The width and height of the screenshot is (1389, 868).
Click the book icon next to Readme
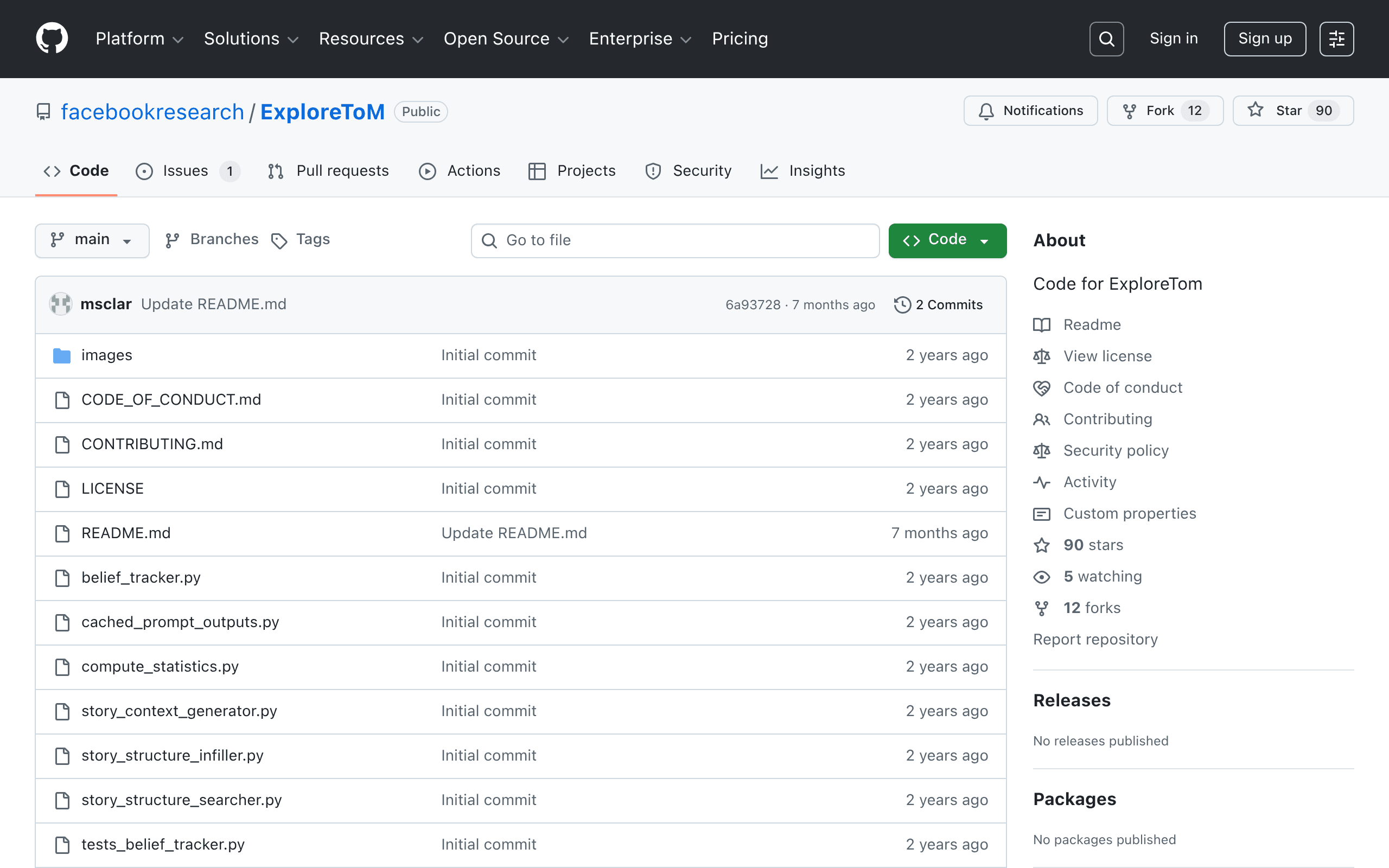[x=1042, y=325]
